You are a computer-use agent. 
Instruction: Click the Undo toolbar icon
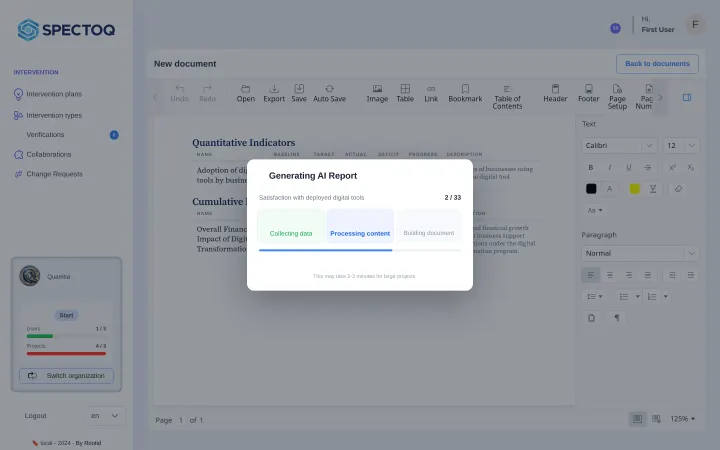[x=179, y=93]
